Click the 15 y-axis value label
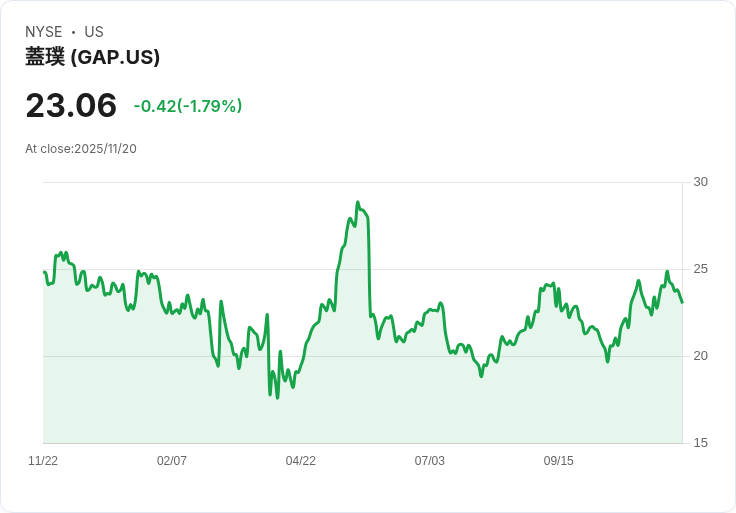Image resolution: width=736 pixels, height=513 pixels. click(700, 443)
